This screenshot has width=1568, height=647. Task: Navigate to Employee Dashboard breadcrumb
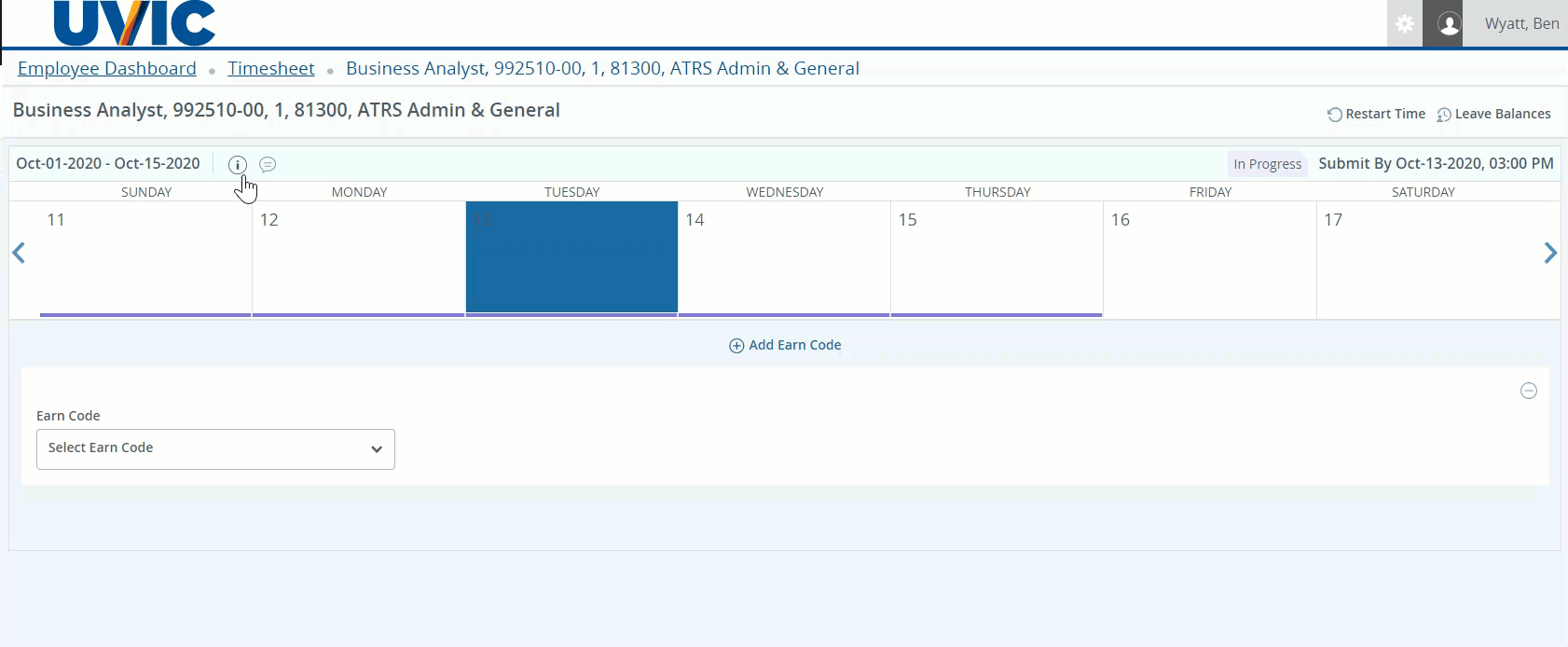(x=107, y=68)
